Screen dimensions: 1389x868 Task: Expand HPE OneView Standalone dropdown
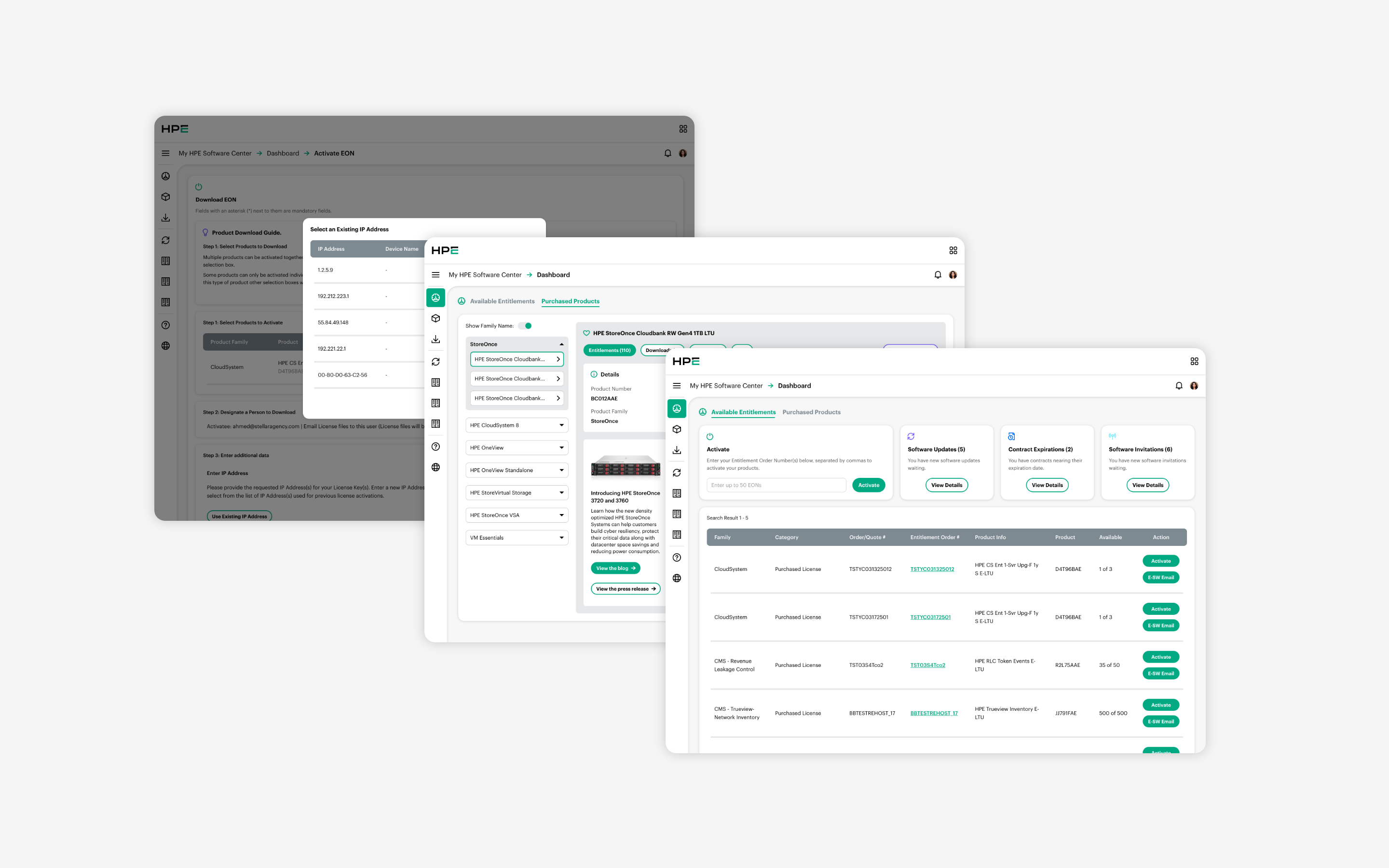(517, 470)
